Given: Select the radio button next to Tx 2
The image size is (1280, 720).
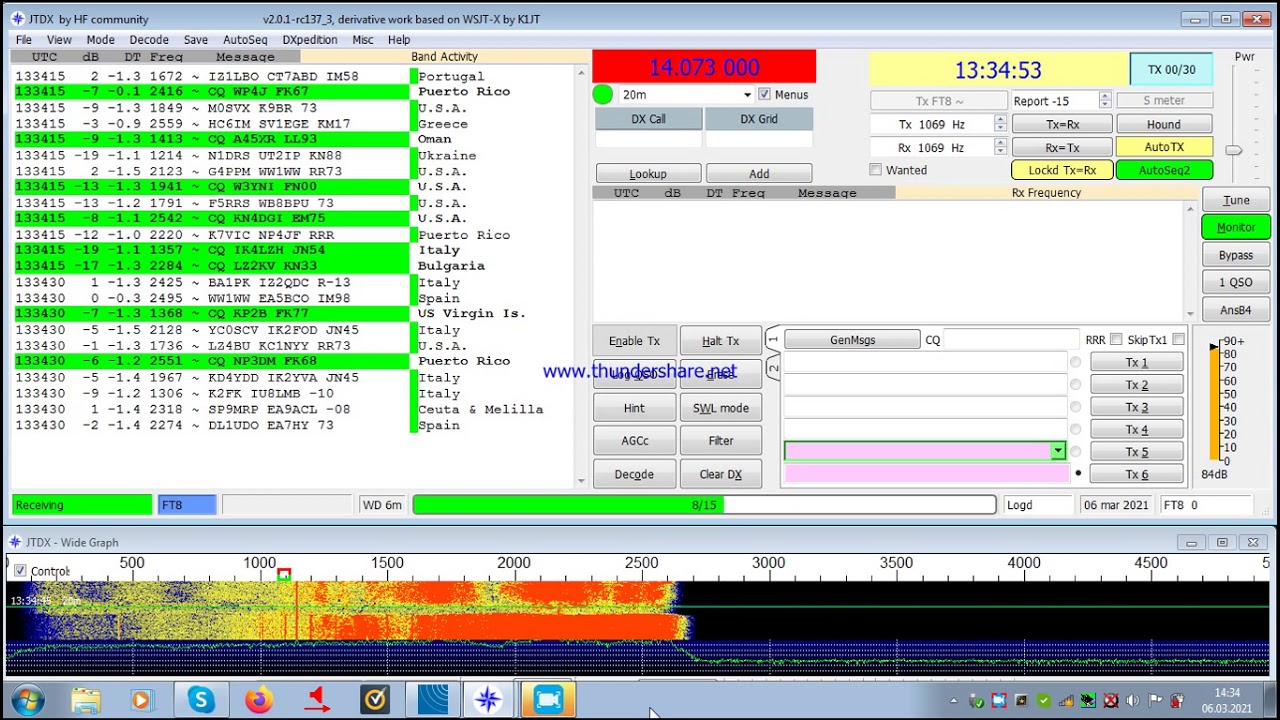Looking at the screenshot, I should [1075, 385].
